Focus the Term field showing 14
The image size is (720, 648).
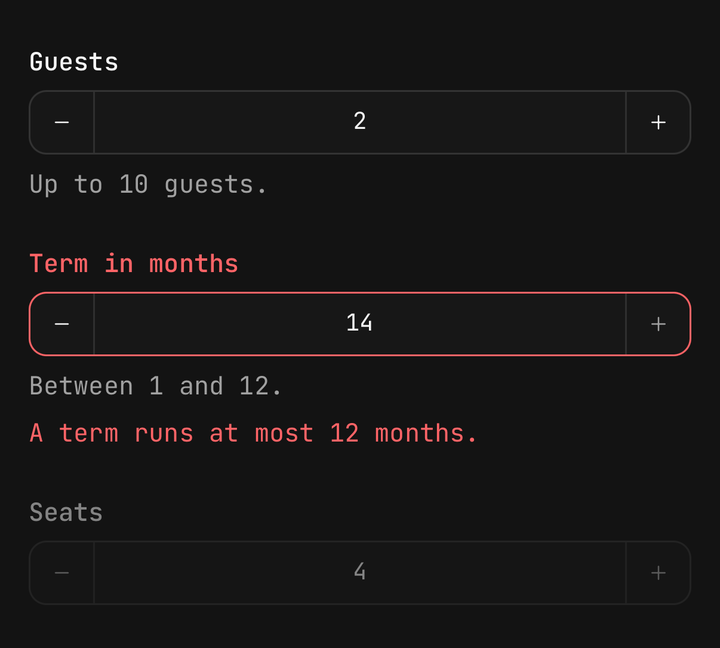click(360, 324)
